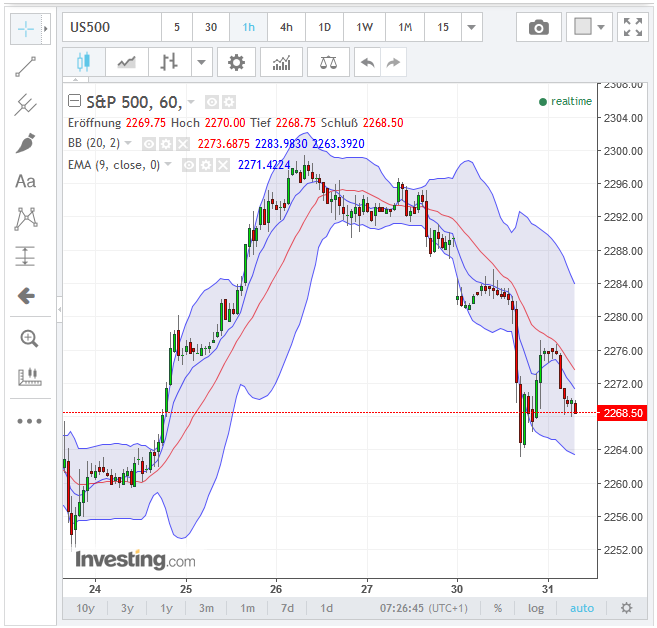Viewport: 657px width, 628px height.
Task: Open S&P 500 series settings gear
Action: tap(229, 102)
